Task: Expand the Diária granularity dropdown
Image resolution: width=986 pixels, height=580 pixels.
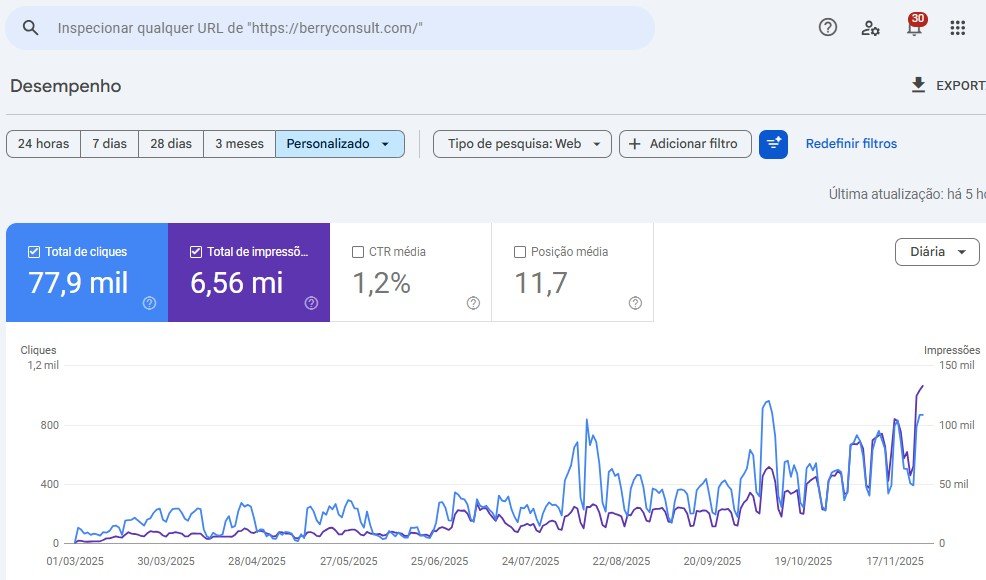Action: (x=936, y=252)
